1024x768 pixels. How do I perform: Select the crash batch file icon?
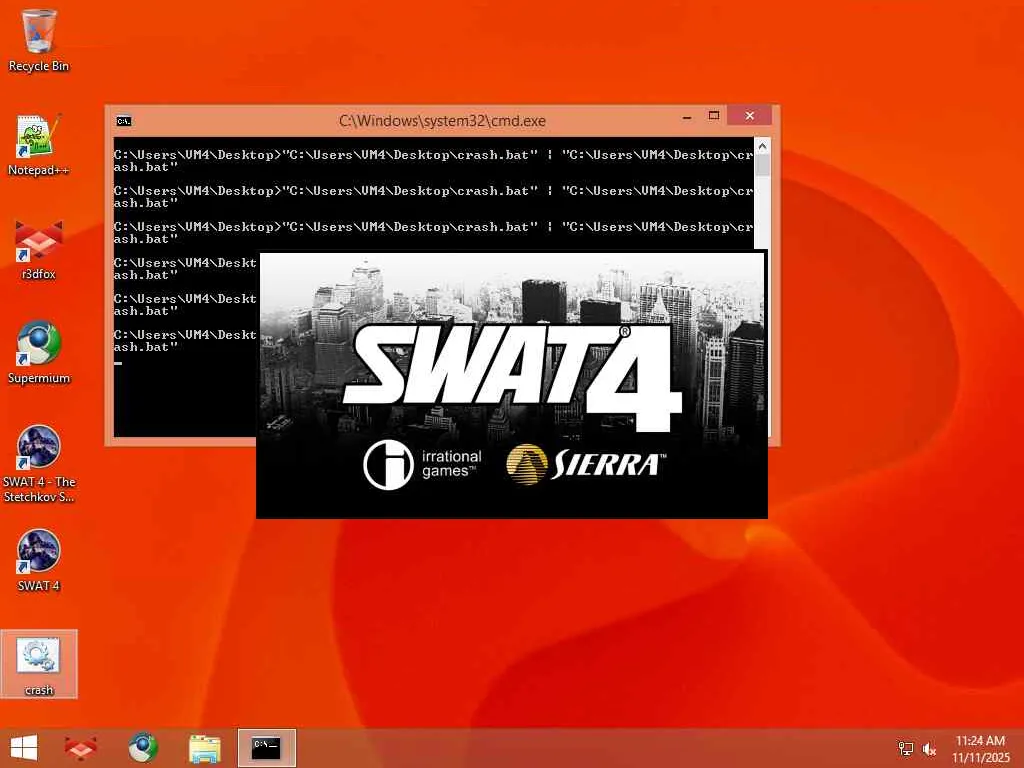coord(39,664)
